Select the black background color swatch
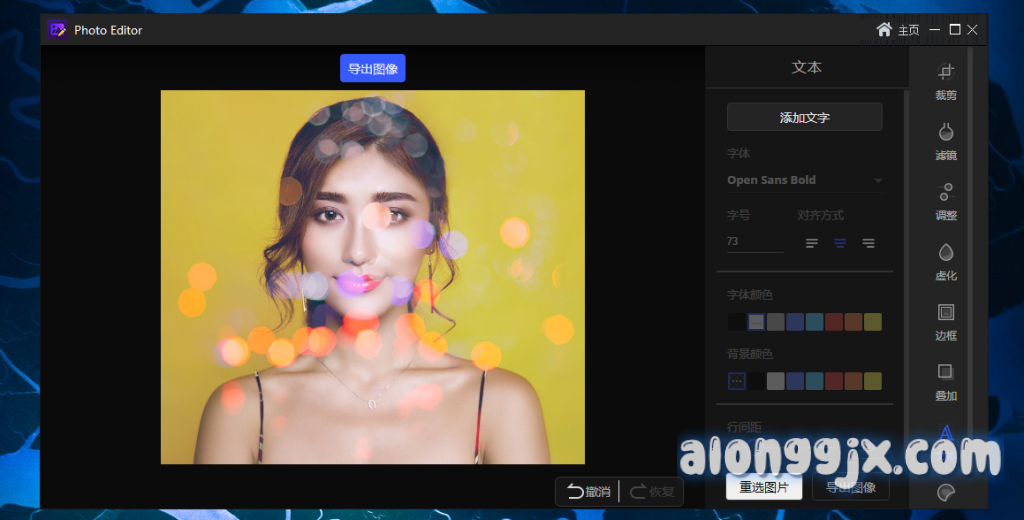1024x520 pixels. pyautogui.click(x=757, y=381)
